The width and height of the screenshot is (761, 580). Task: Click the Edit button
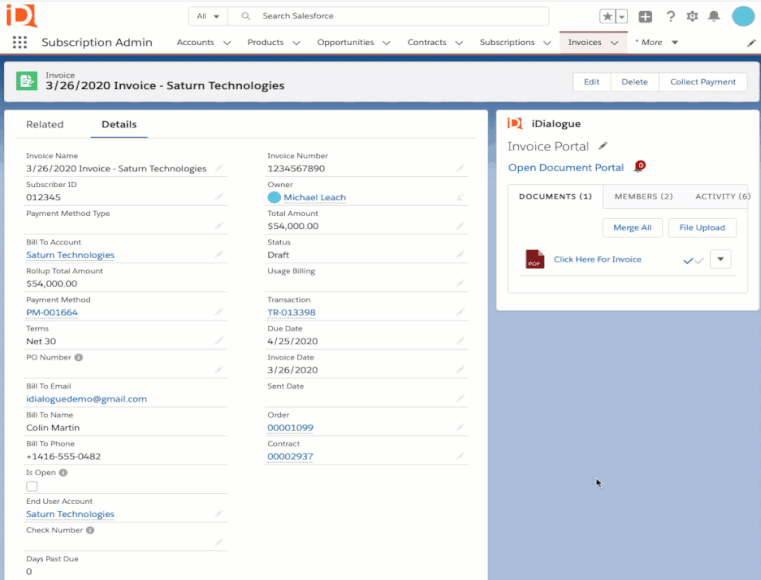click(591, 82)
